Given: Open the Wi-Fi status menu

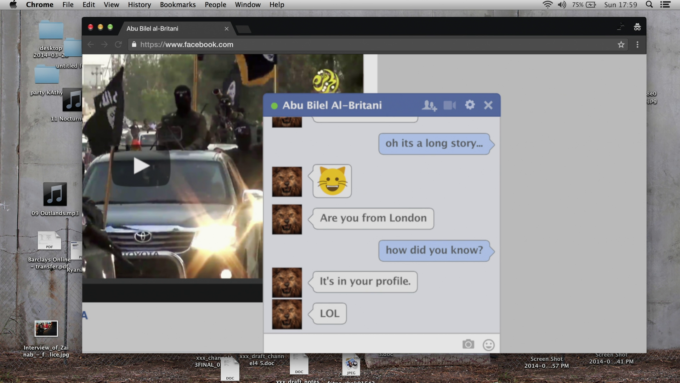Looking at the screenshot, I should (548, 5).
